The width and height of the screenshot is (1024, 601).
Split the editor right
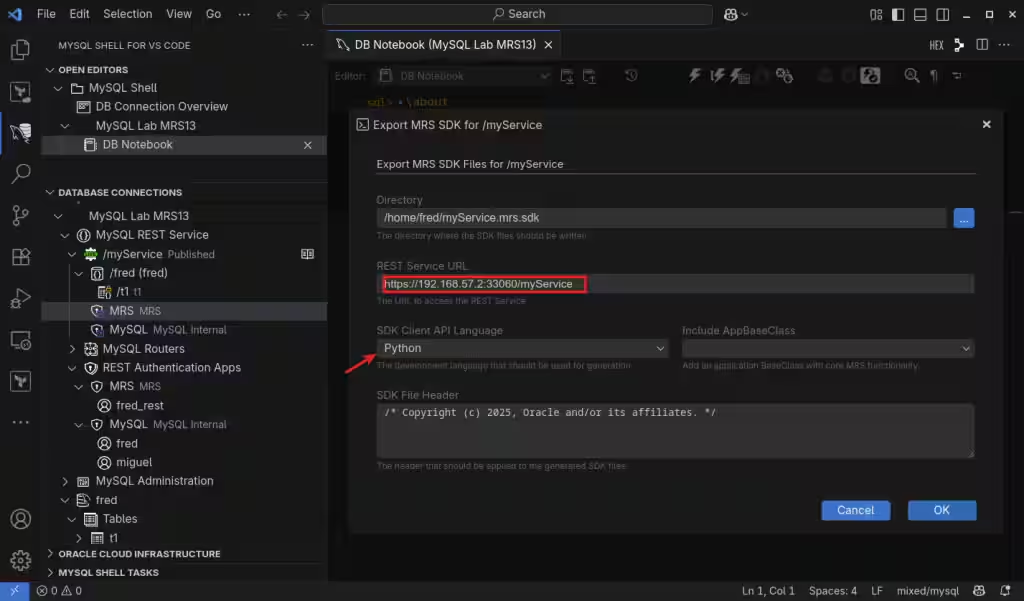[982, 44]
